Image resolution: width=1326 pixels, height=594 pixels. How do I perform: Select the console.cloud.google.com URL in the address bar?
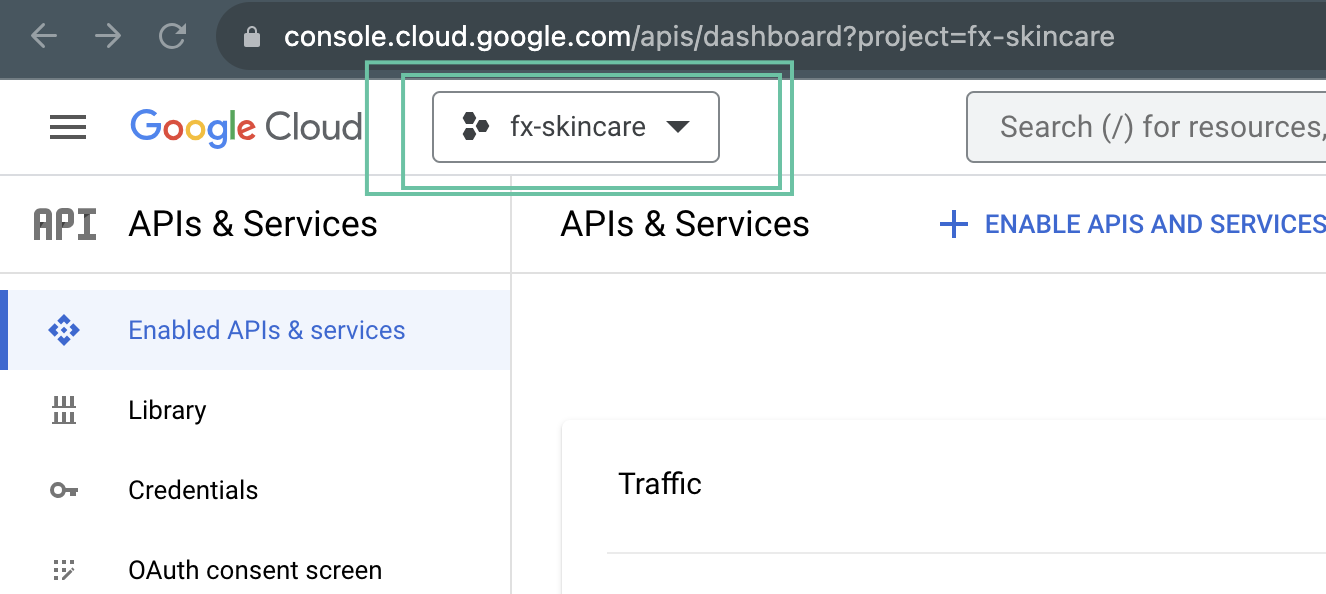pyautogui.click(x=699, y=37)
